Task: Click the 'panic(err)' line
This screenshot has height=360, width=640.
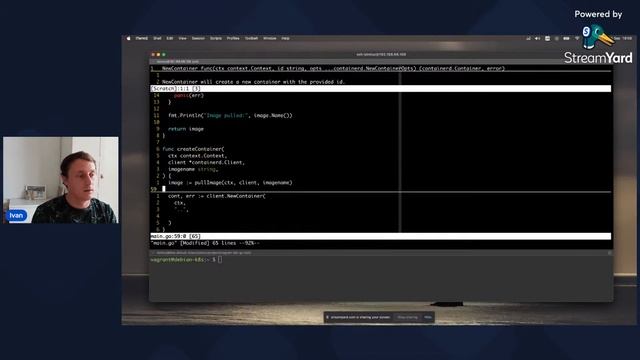Action: tap(189, 96)
